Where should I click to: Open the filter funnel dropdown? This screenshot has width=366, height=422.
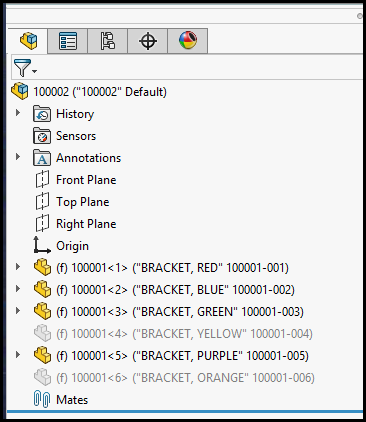25,68
